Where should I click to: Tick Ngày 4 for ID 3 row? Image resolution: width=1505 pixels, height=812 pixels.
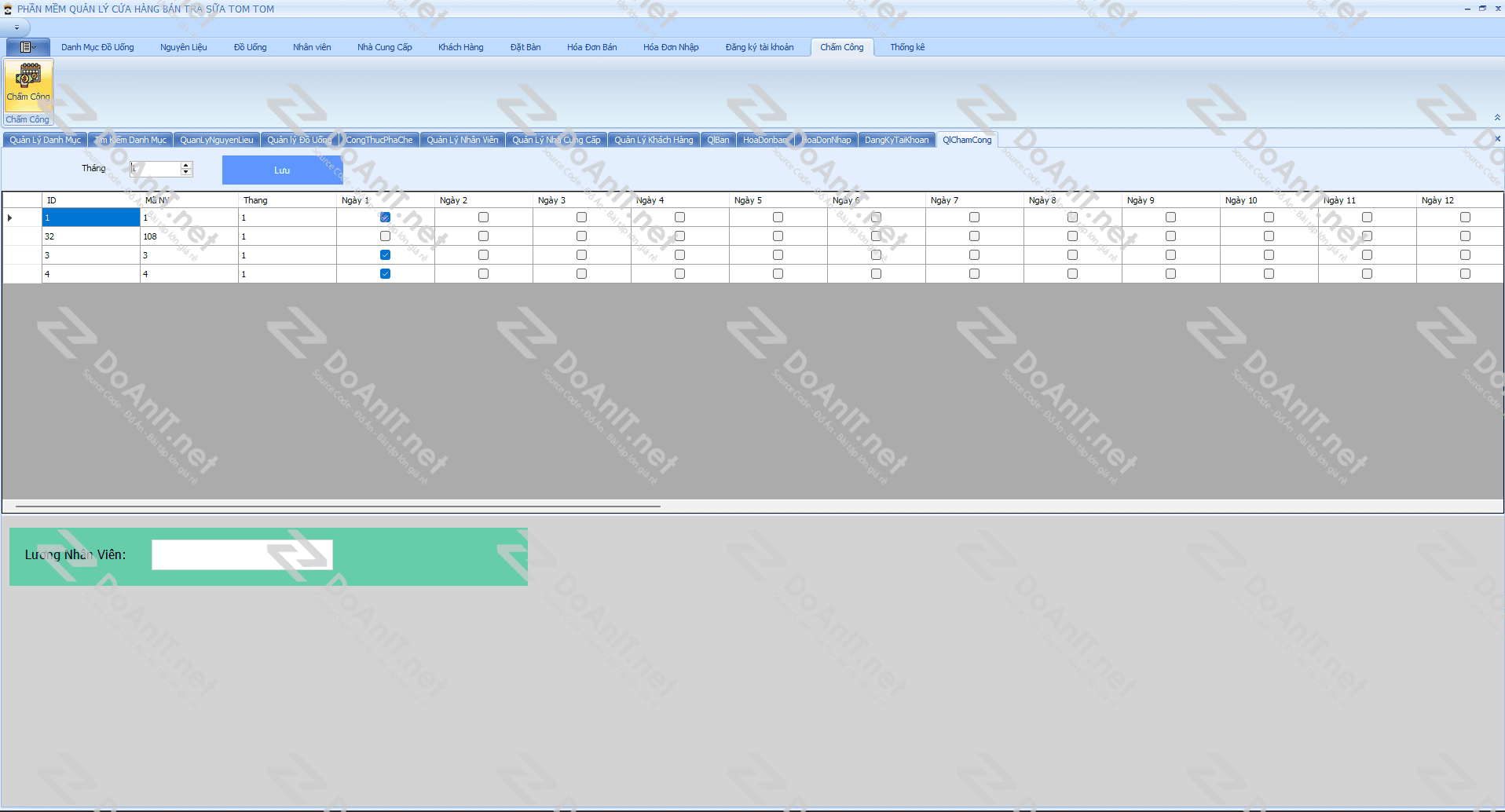[679, 255]
